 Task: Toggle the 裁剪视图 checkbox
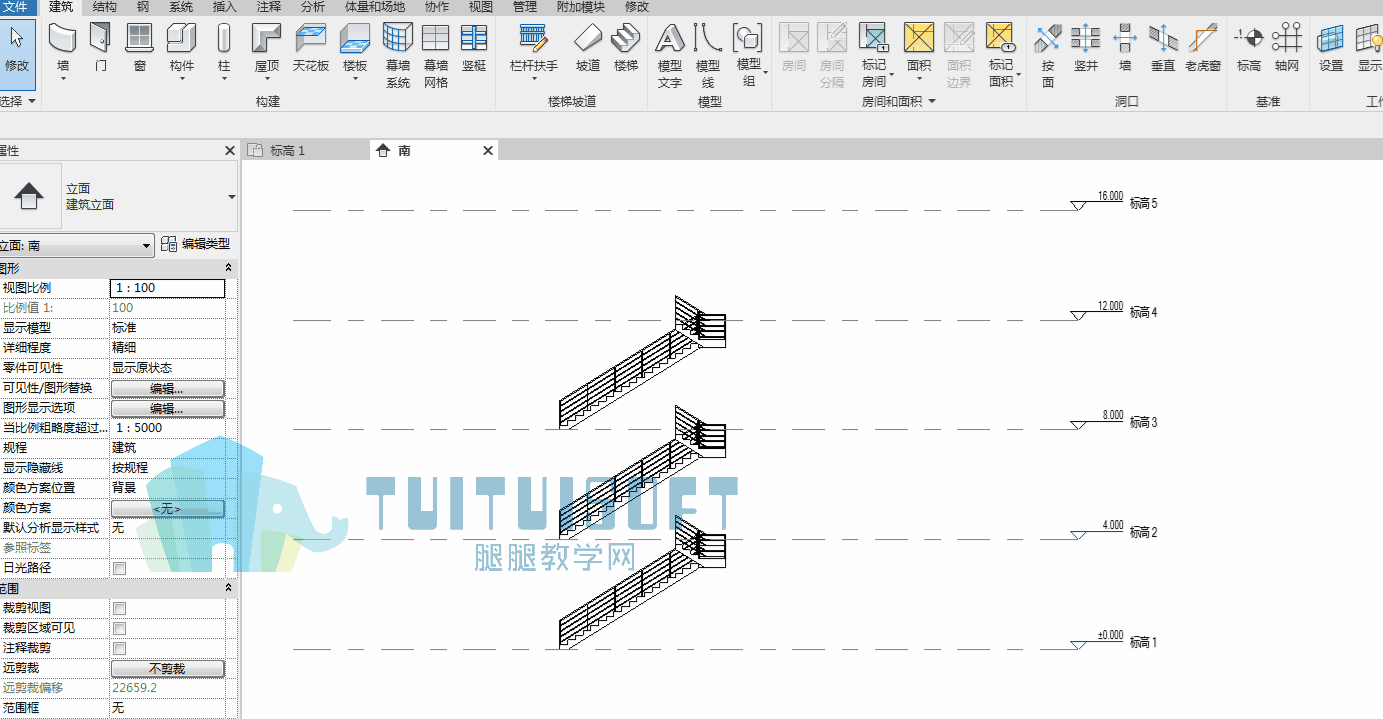click(120, 608)
